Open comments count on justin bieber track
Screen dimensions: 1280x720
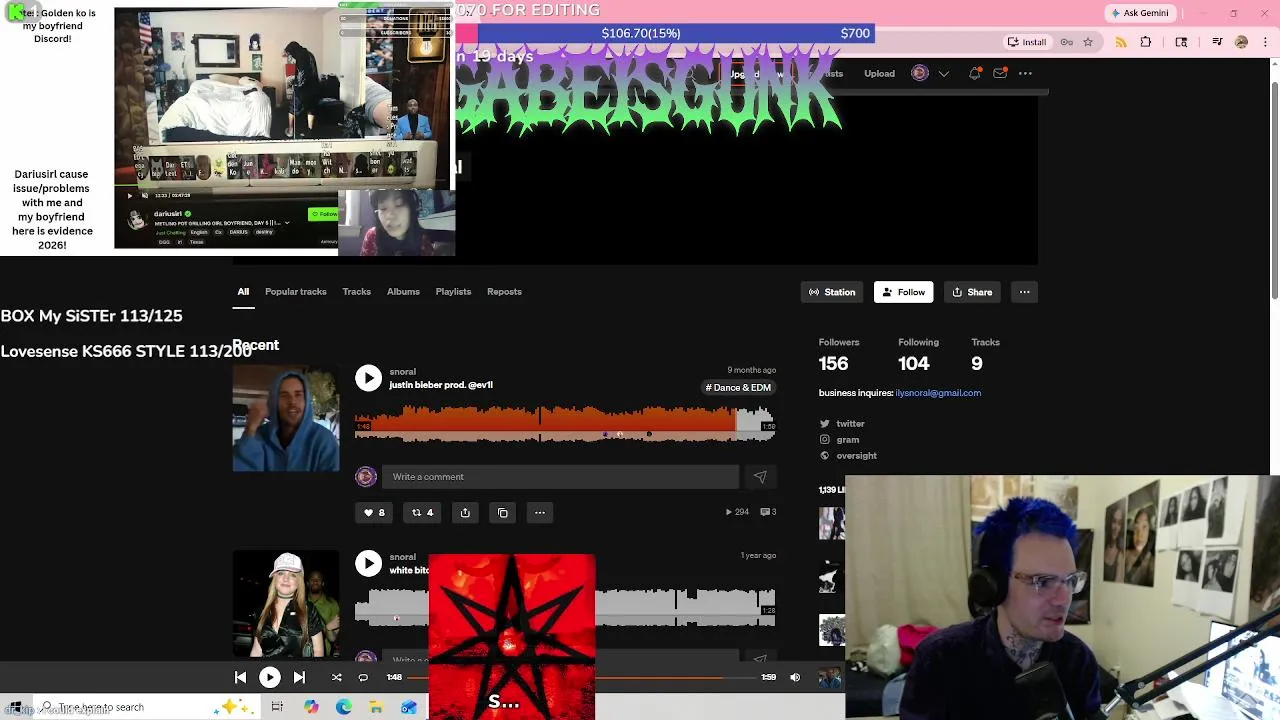click(x=768, y=512)
